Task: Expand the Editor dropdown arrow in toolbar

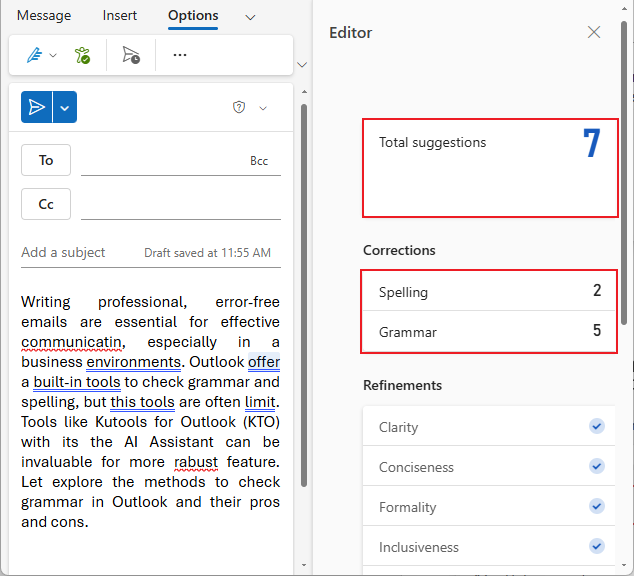Action: 53,55
